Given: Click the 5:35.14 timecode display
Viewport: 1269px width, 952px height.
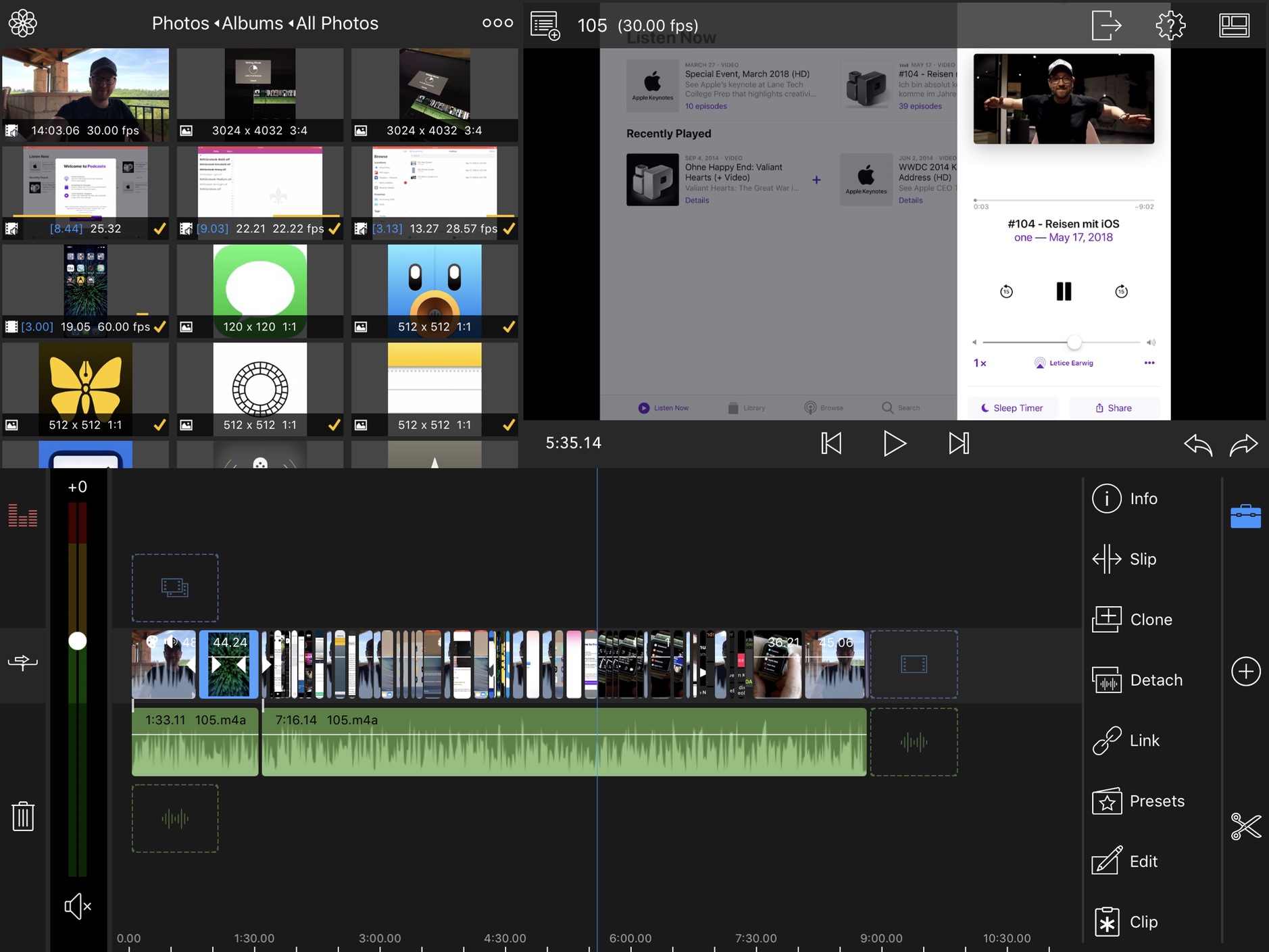Looking at the screenshot, I should click(573, 443).
